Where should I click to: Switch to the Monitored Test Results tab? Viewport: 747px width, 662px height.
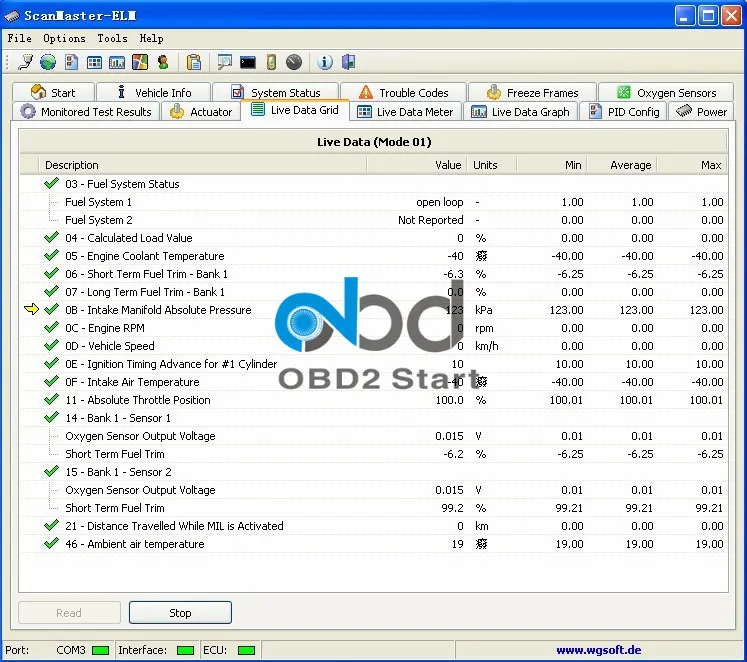pyautogui.click(x=86, y=111)
